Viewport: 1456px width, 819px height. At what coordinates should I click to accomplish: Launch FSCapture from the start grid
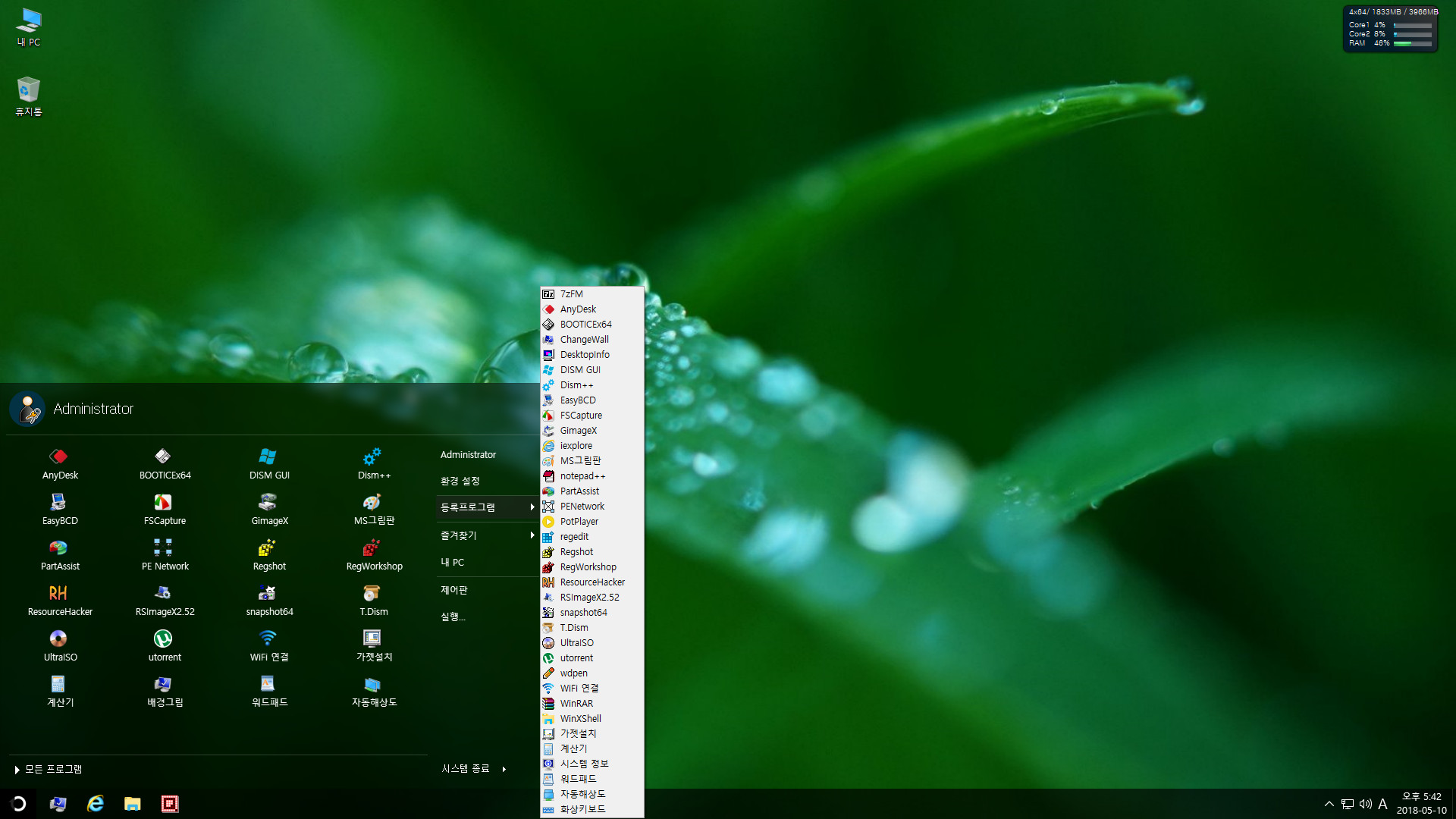click(x=165, y=510)
